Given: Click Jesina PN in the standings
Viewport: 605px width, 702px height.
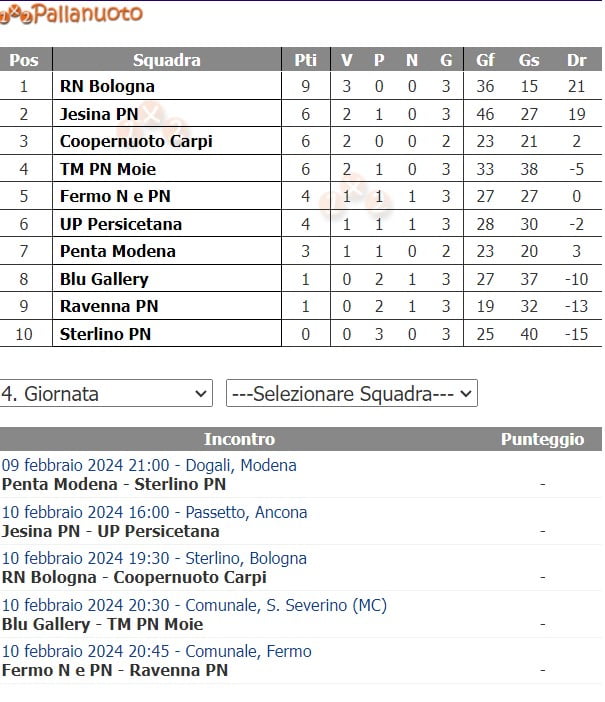Looking at the screenshot, I should [x=98, y=114].
